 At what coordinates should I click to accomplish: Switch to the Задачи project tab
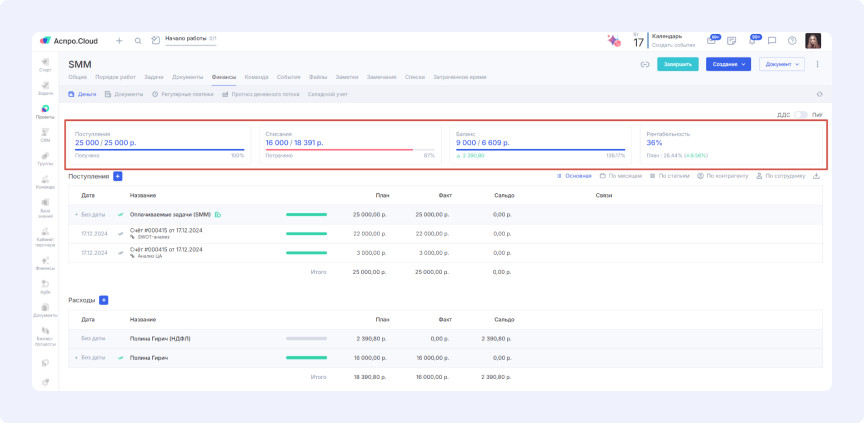click(153, 77)
